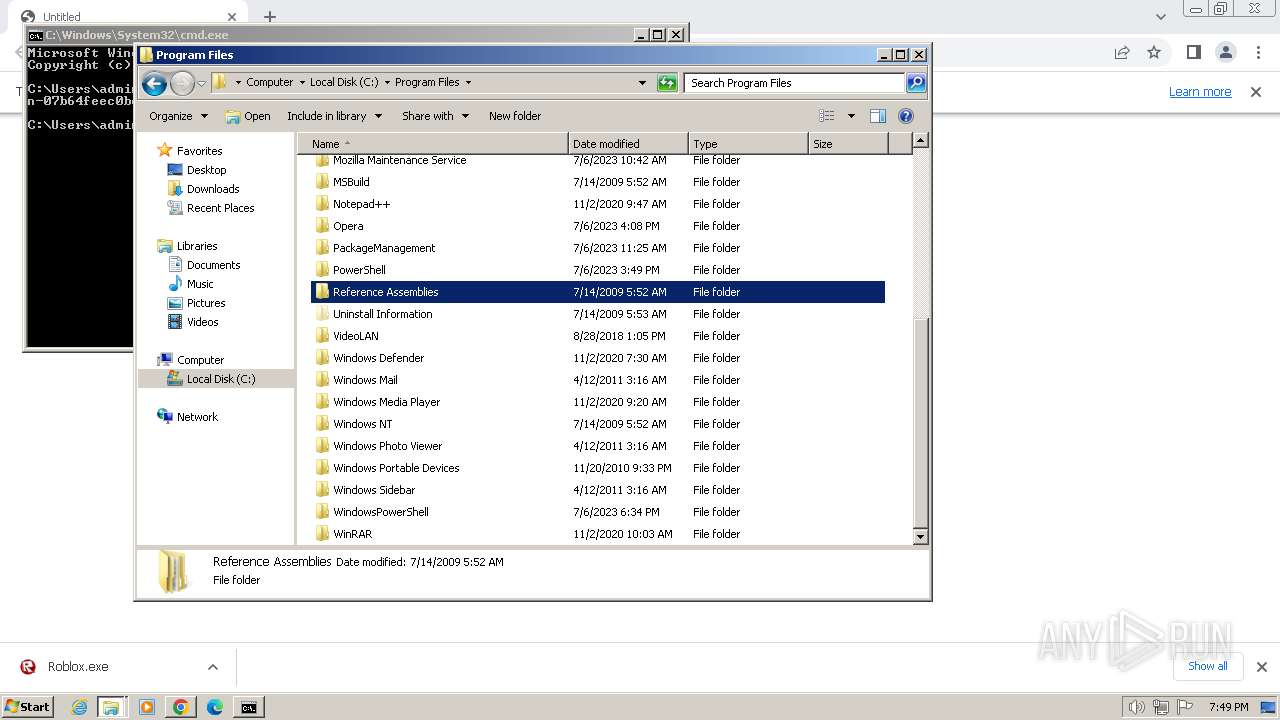The height and width of the screenshot is (720, 1280).
Task: Click the search magnifier in Explorer
Action: pos(916,83)
